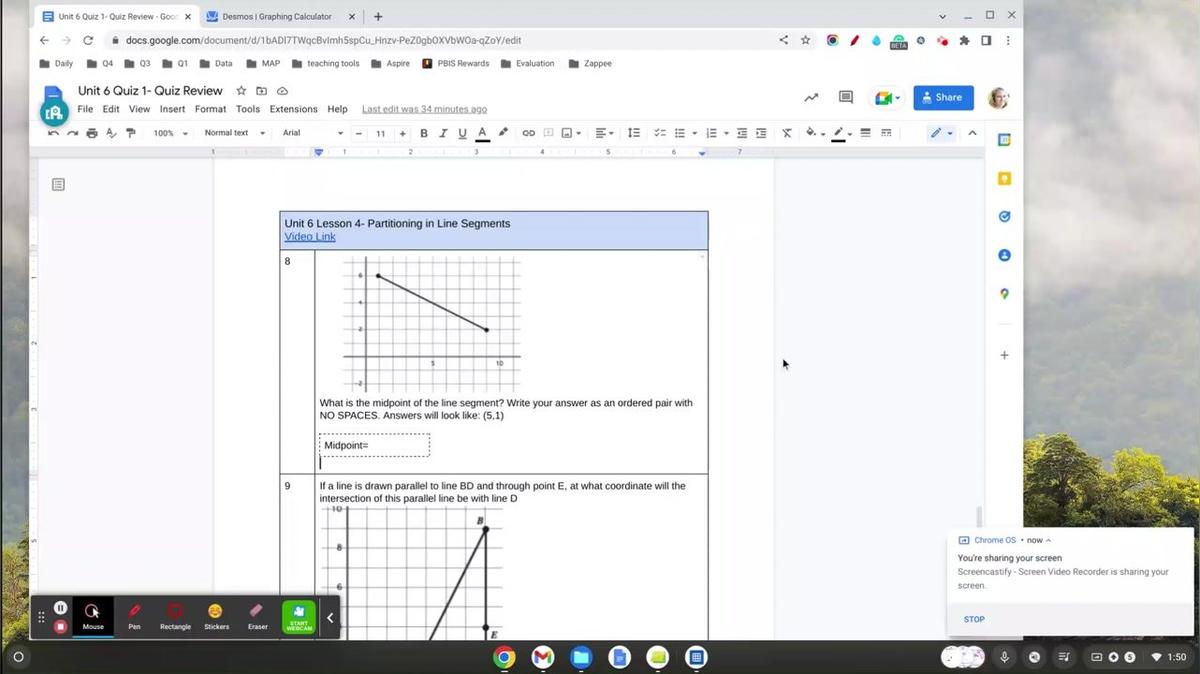Open the table border width options

(x=866, y=133)
